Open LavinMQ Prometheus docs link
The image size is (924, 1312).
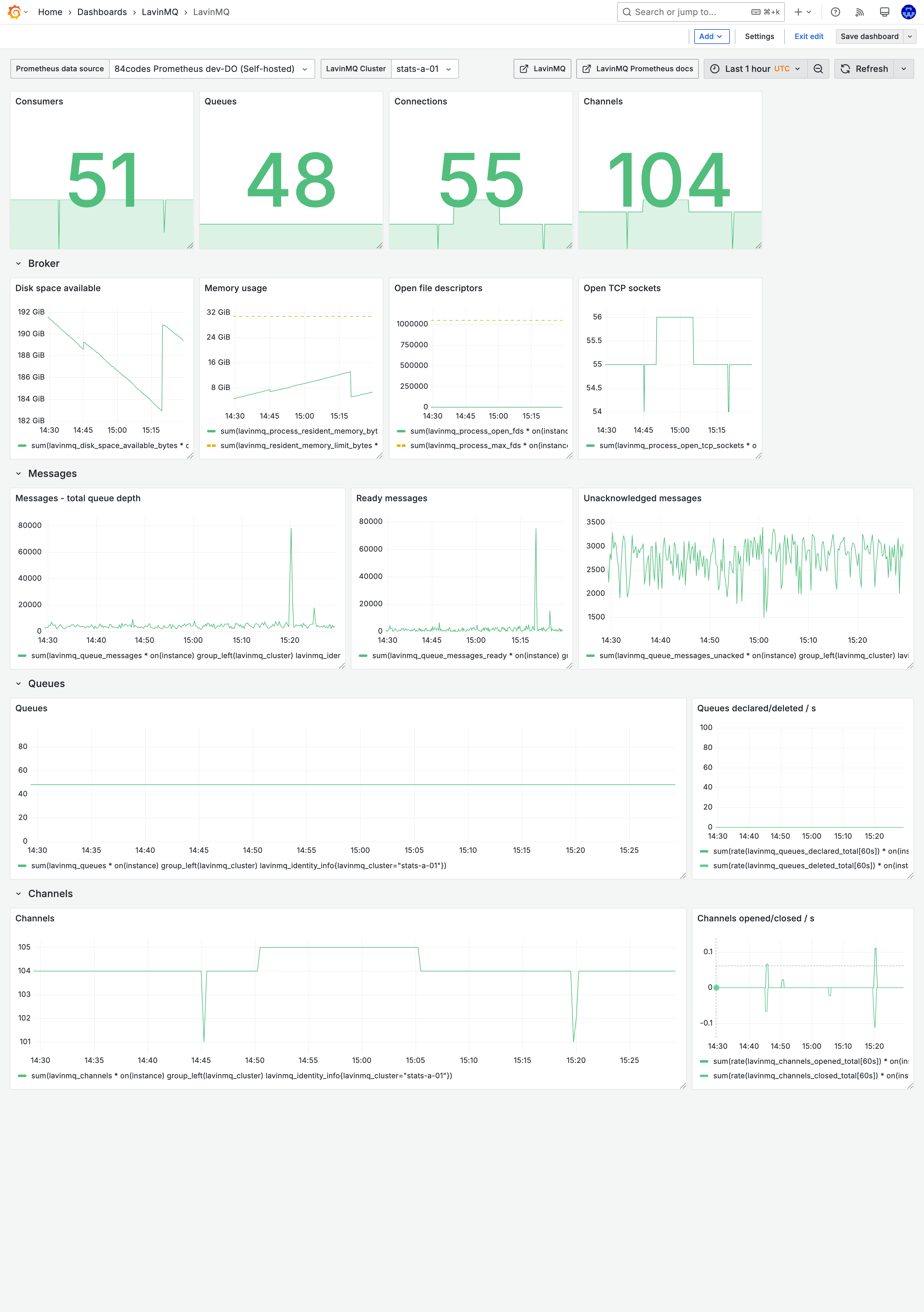(637, 68)
